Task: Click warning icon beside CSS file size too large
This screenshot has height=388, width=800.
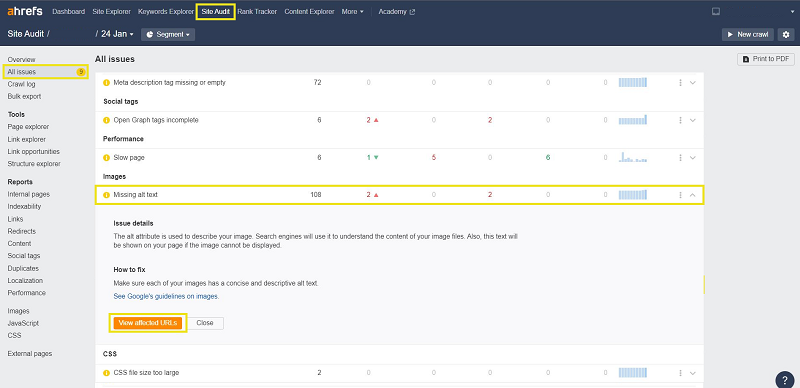Action: point(107,373)
